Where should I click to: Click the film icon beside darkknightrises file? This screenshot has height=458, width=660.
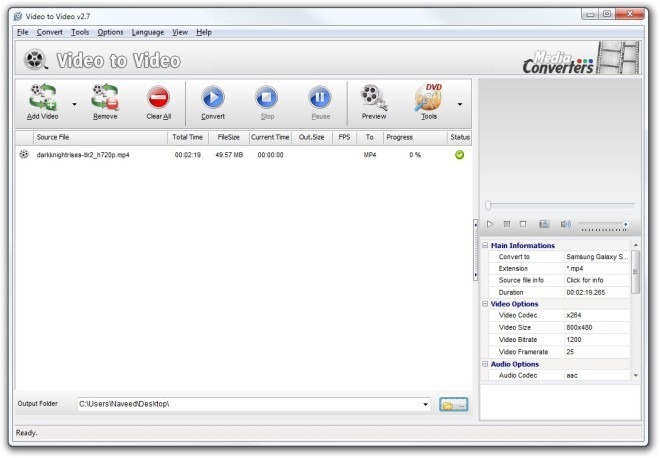[24, 154]
